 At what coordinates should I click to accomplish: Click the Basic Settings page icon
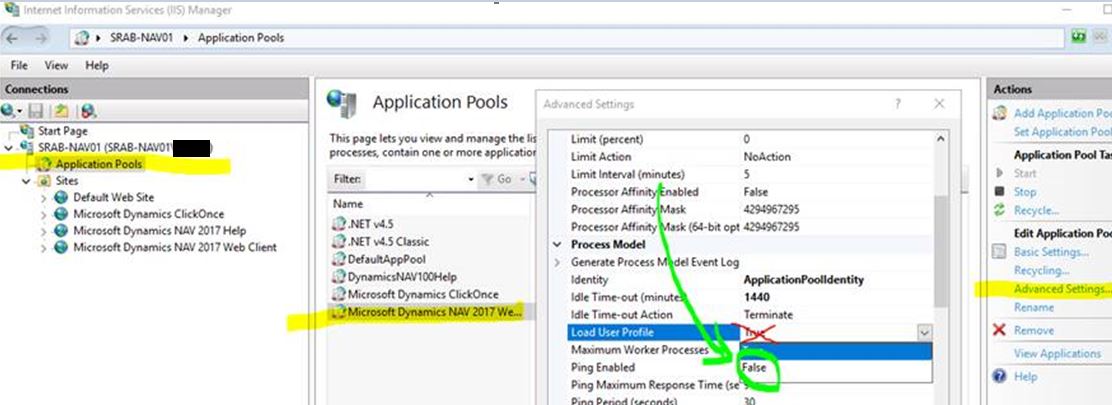coord(1000,252)
